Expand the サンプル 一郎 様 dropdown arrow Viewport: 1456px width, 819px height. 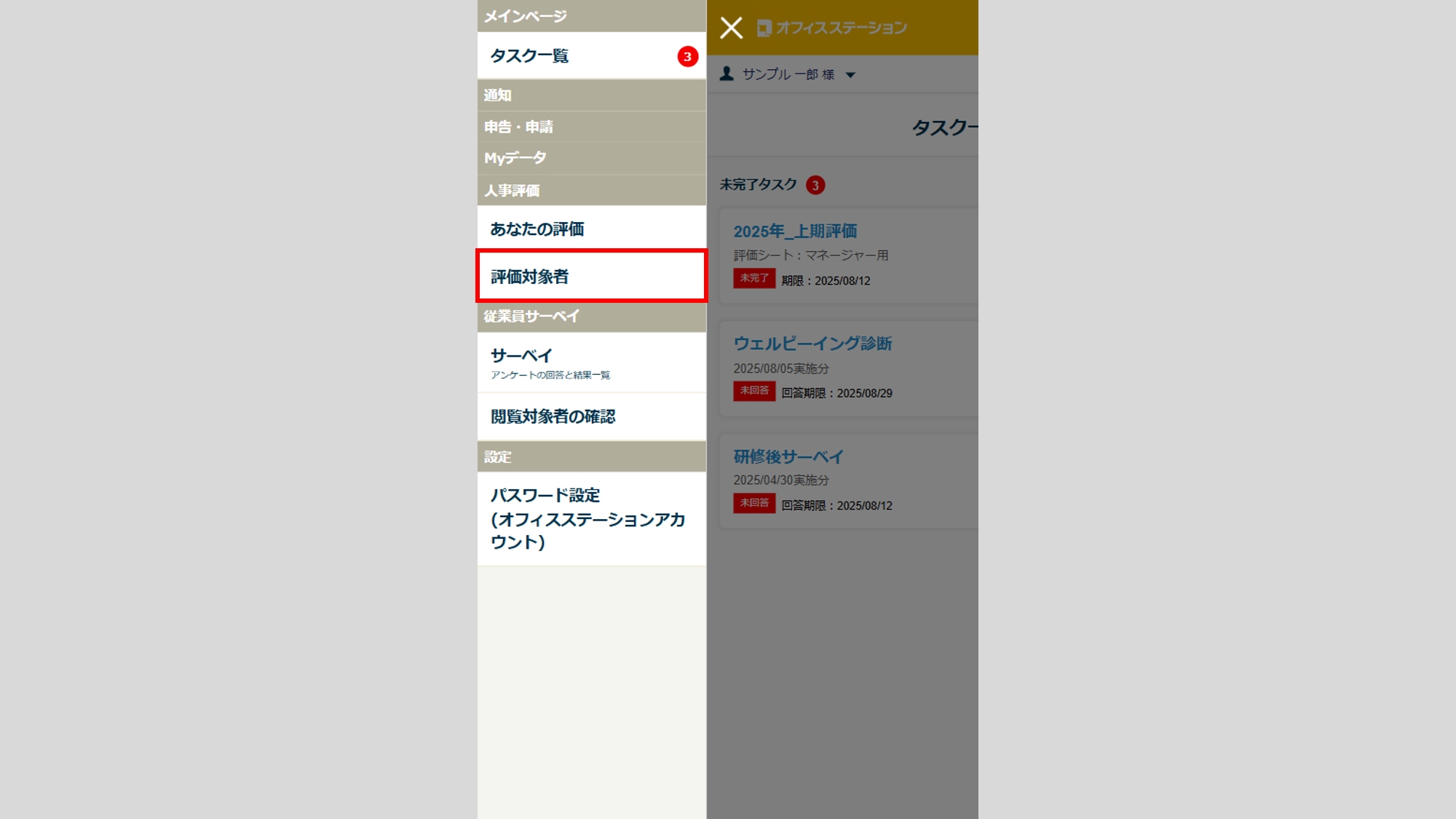[850, 75]
